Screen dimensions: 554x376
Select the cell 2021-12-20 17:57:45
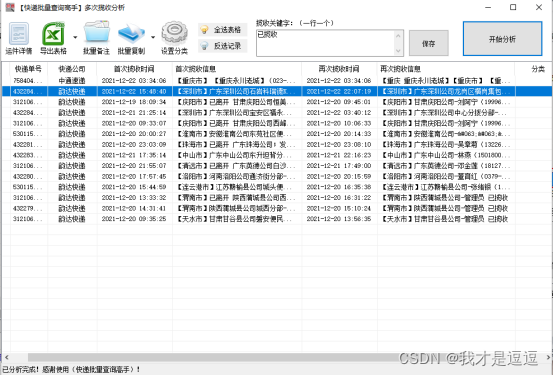134,176
